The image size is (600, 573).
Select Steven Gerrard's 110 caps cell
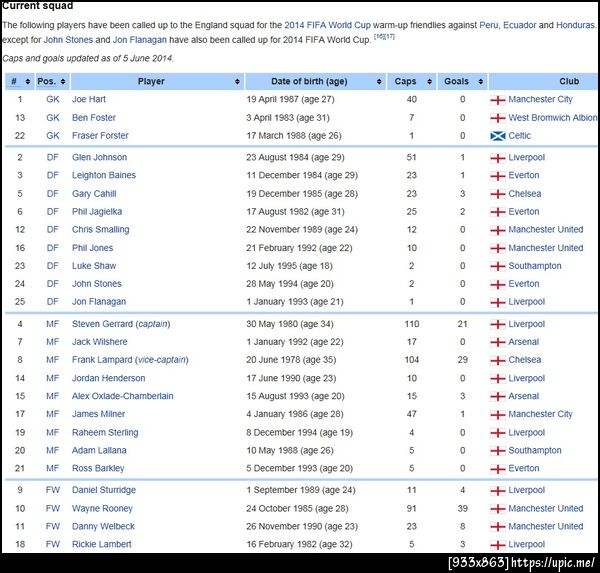tap(412, 324)
